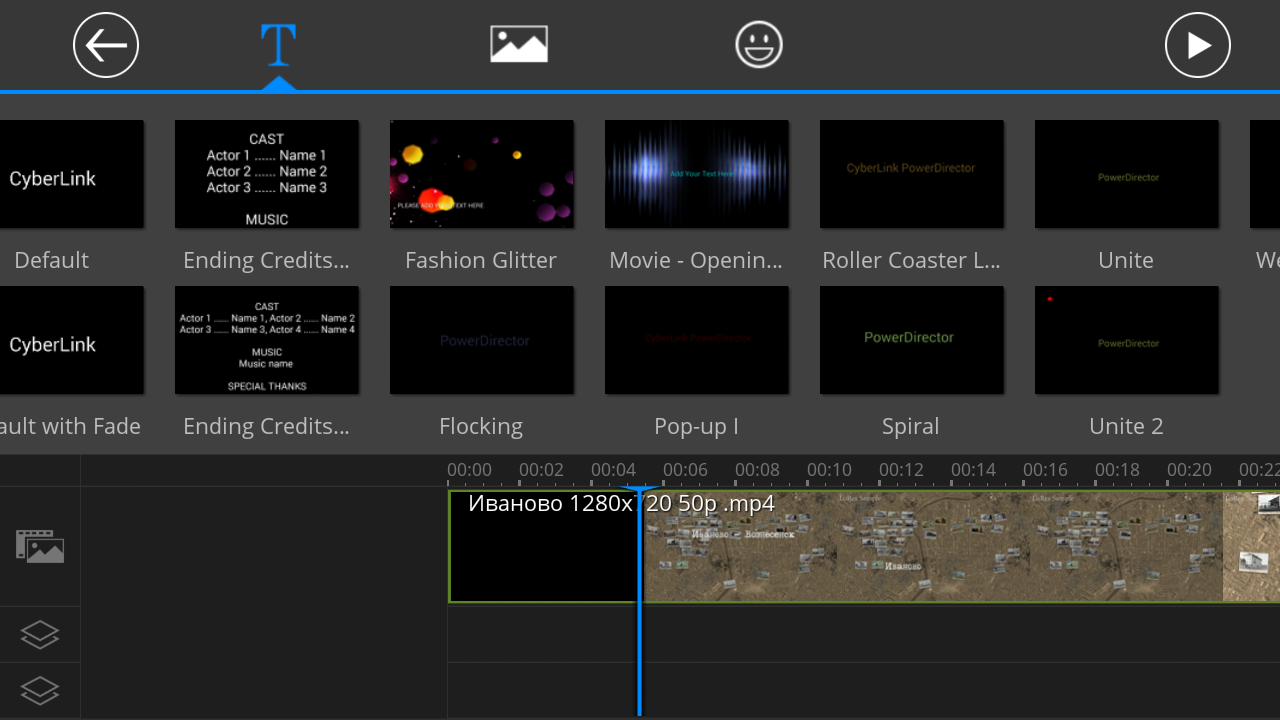The image size is (1280, 720).
Task: Choose the Unite 2 title template
Action: pyautogui.click(x=1127, y=341)
